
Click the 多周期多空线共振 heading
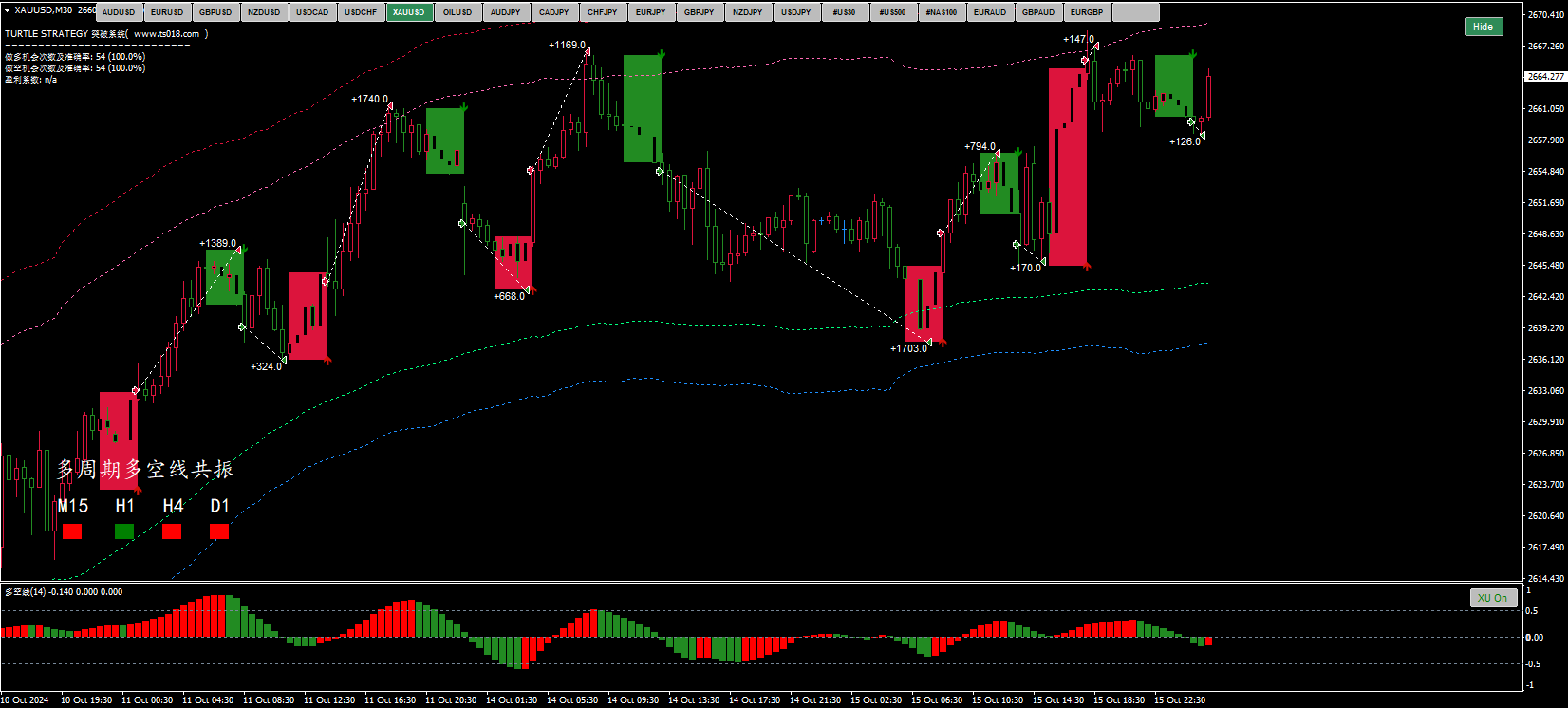pos(145,469)
